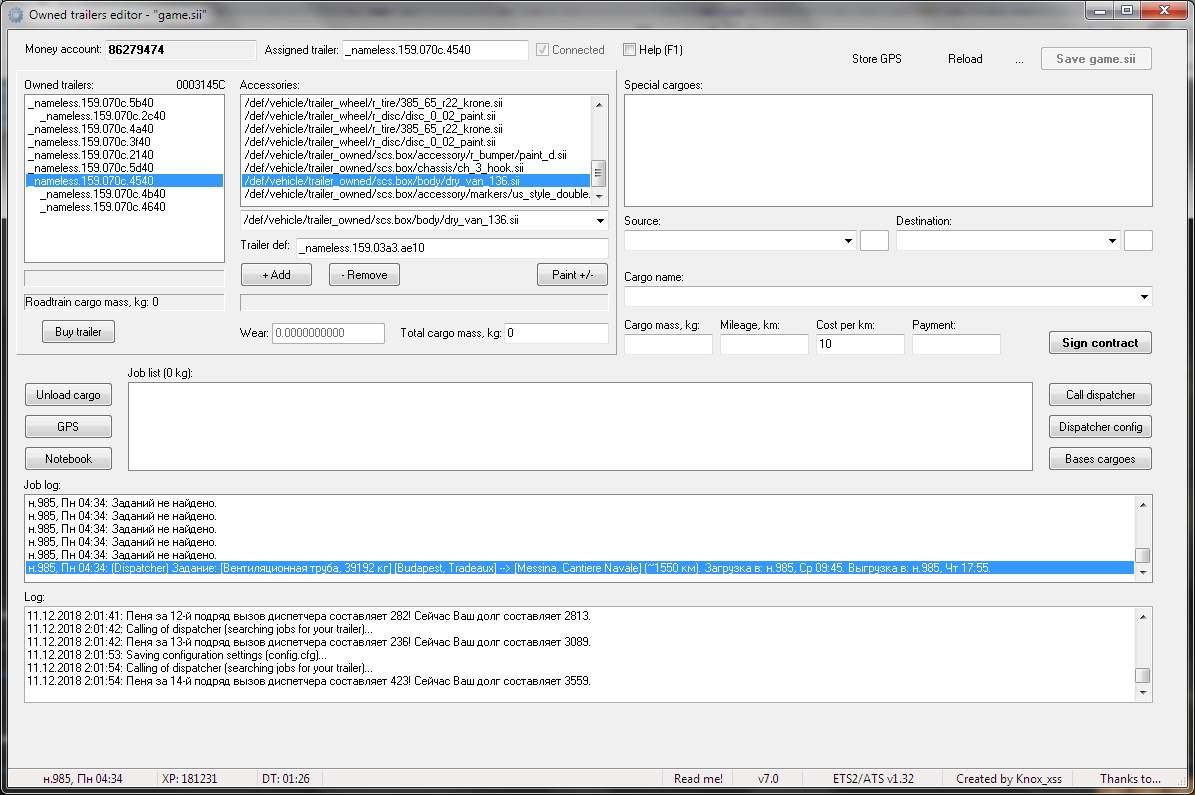The image size is (1195, 795).
Task: Toggle the Connected checkbox
Action: (543, 49)
